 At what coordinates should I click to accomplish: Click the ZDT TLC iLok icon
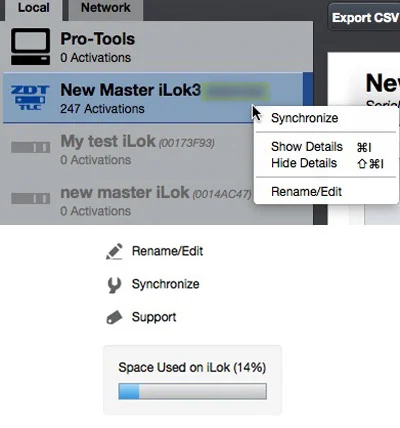pos(30,98)
